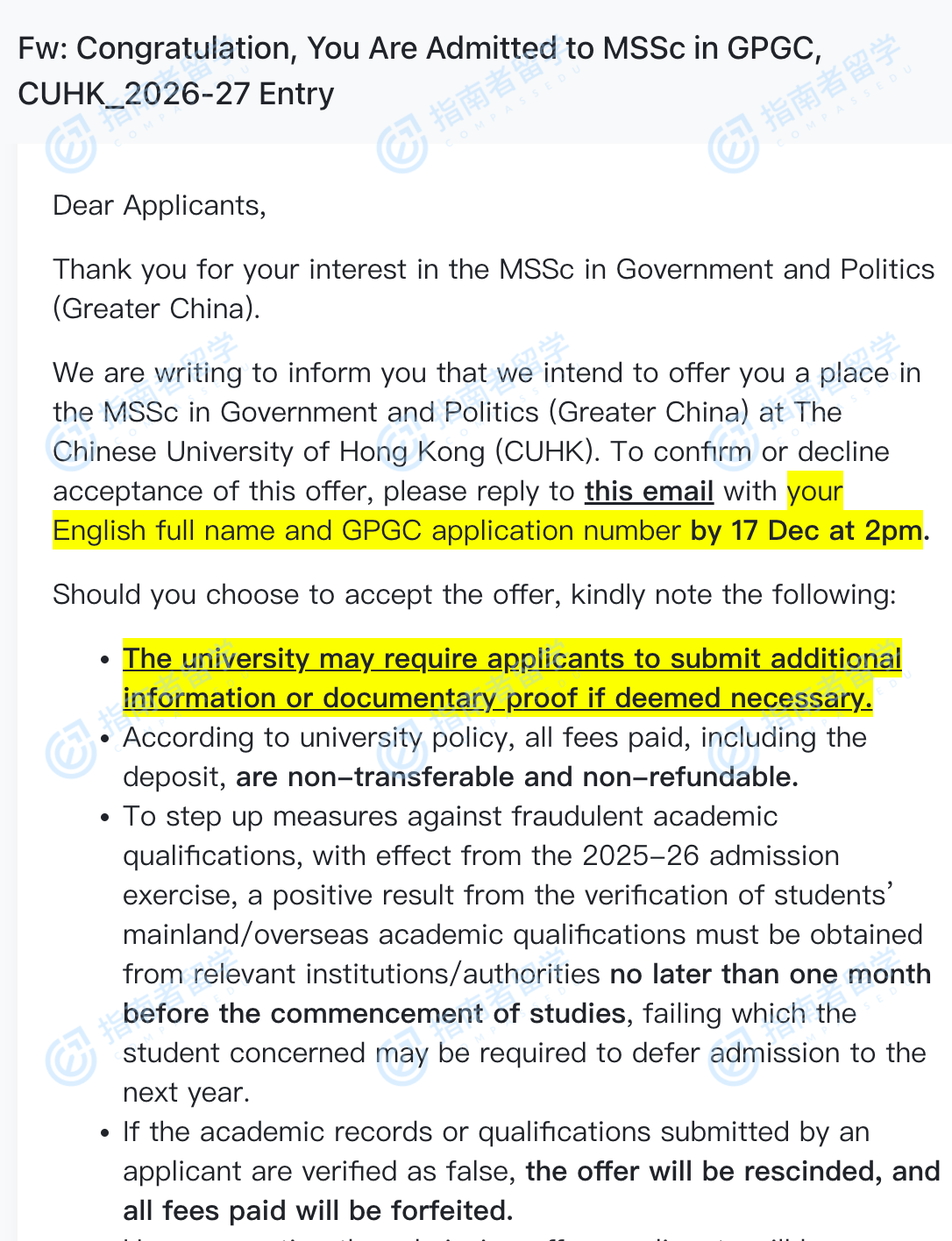The width and height of the screenshot is (952, 1241).
Task: Click highlighted "English full name and GPGC application number"
Action: click(366, 530)
